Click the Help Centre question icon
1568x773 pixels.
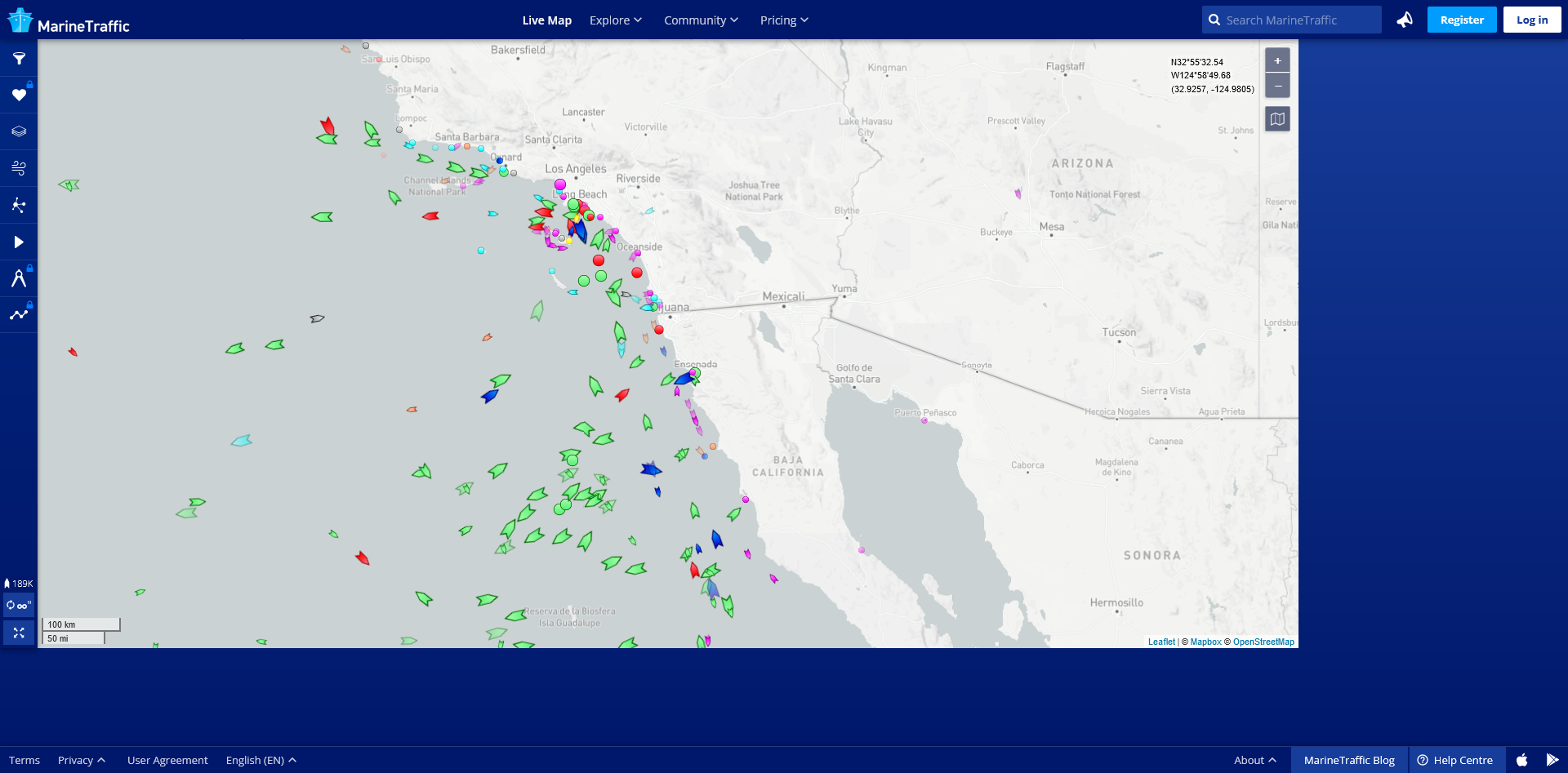(x=1423, y=760)
